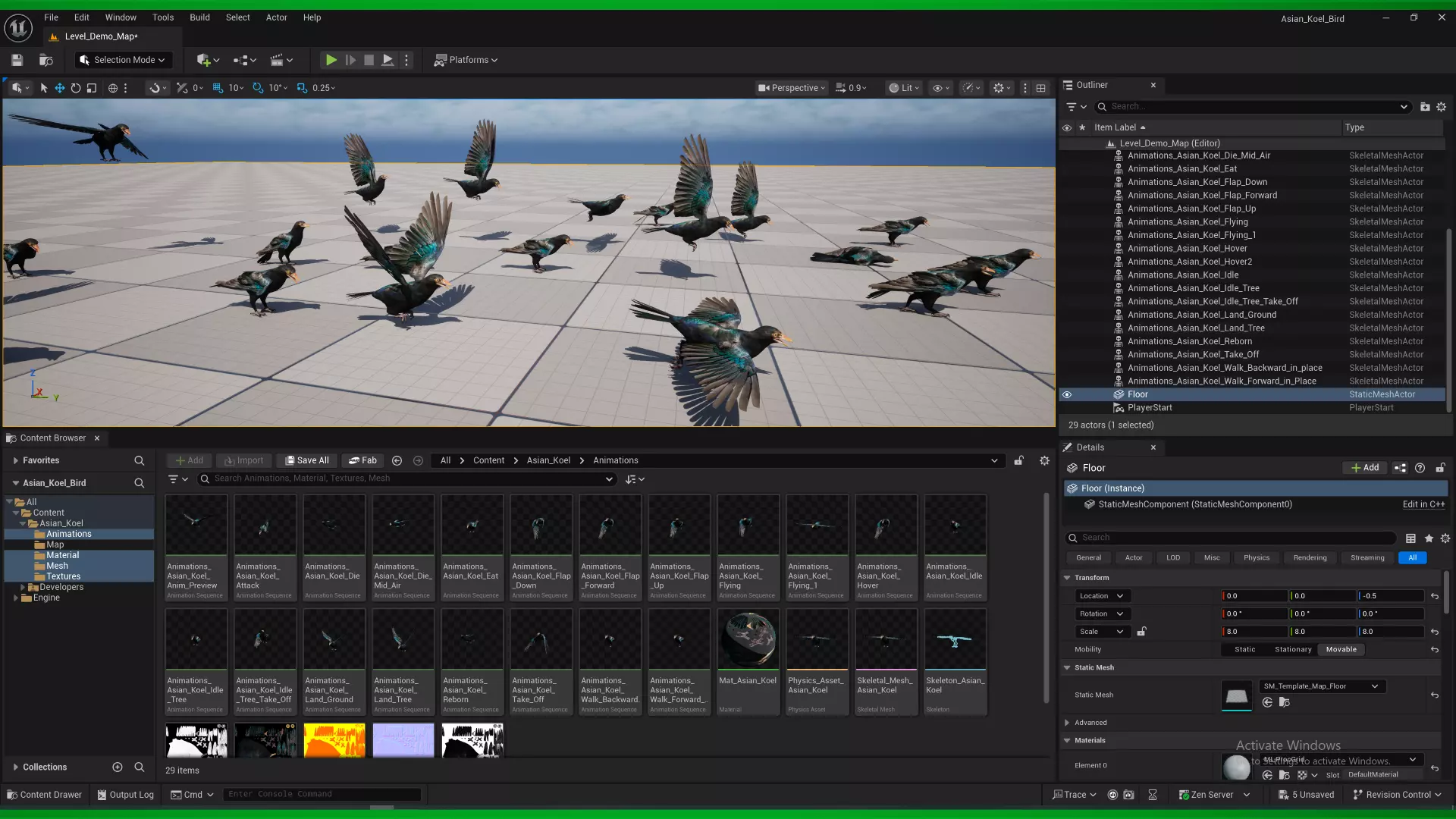Browse to static mesh in Content Browser

pos(1284,702)
